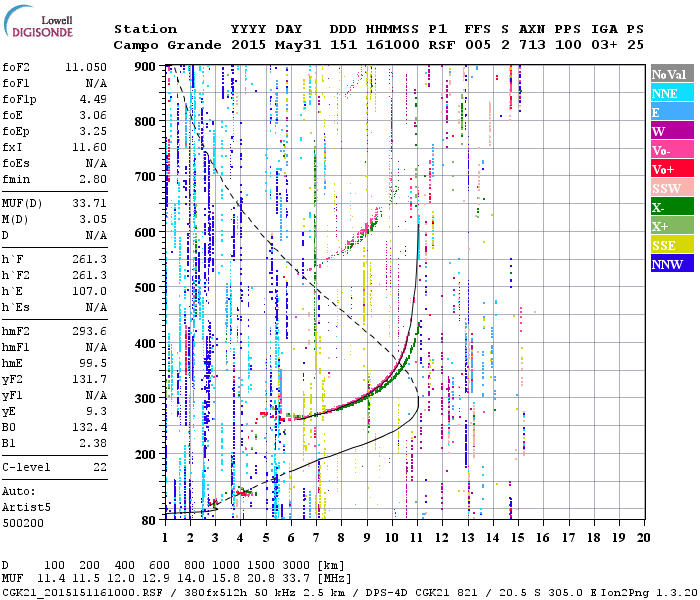
Task: Click the 500 km height axis label
Action: pyautogui.click(x=145, y=288)
